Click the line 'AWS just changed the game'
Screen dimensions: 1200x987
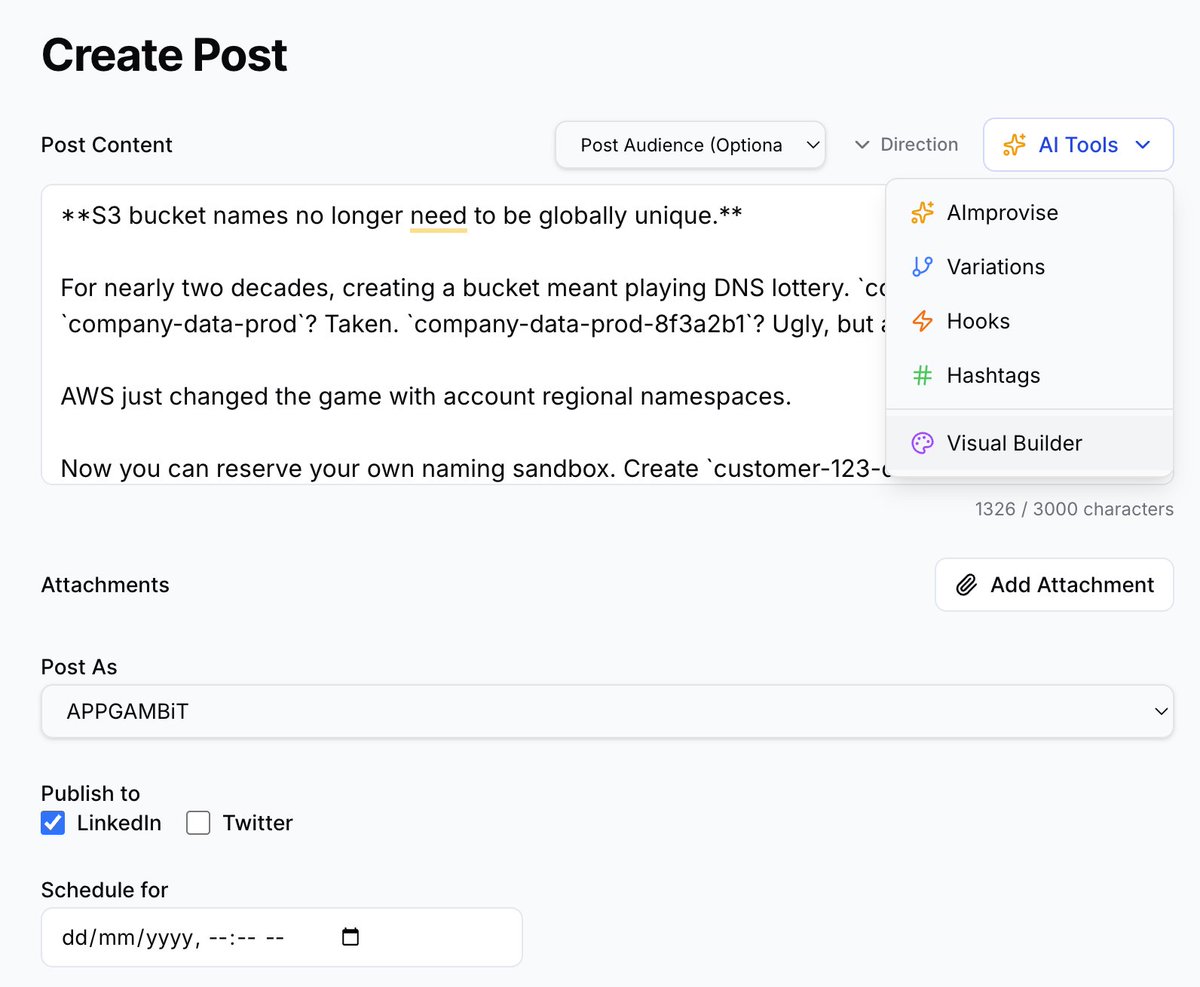point(426,397)
